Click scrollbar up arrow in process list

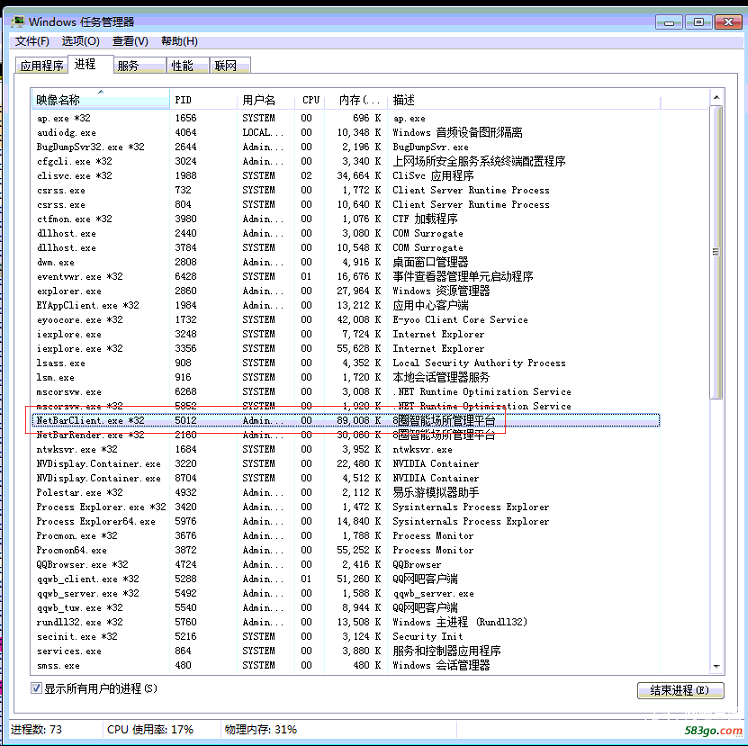[716, 98]
